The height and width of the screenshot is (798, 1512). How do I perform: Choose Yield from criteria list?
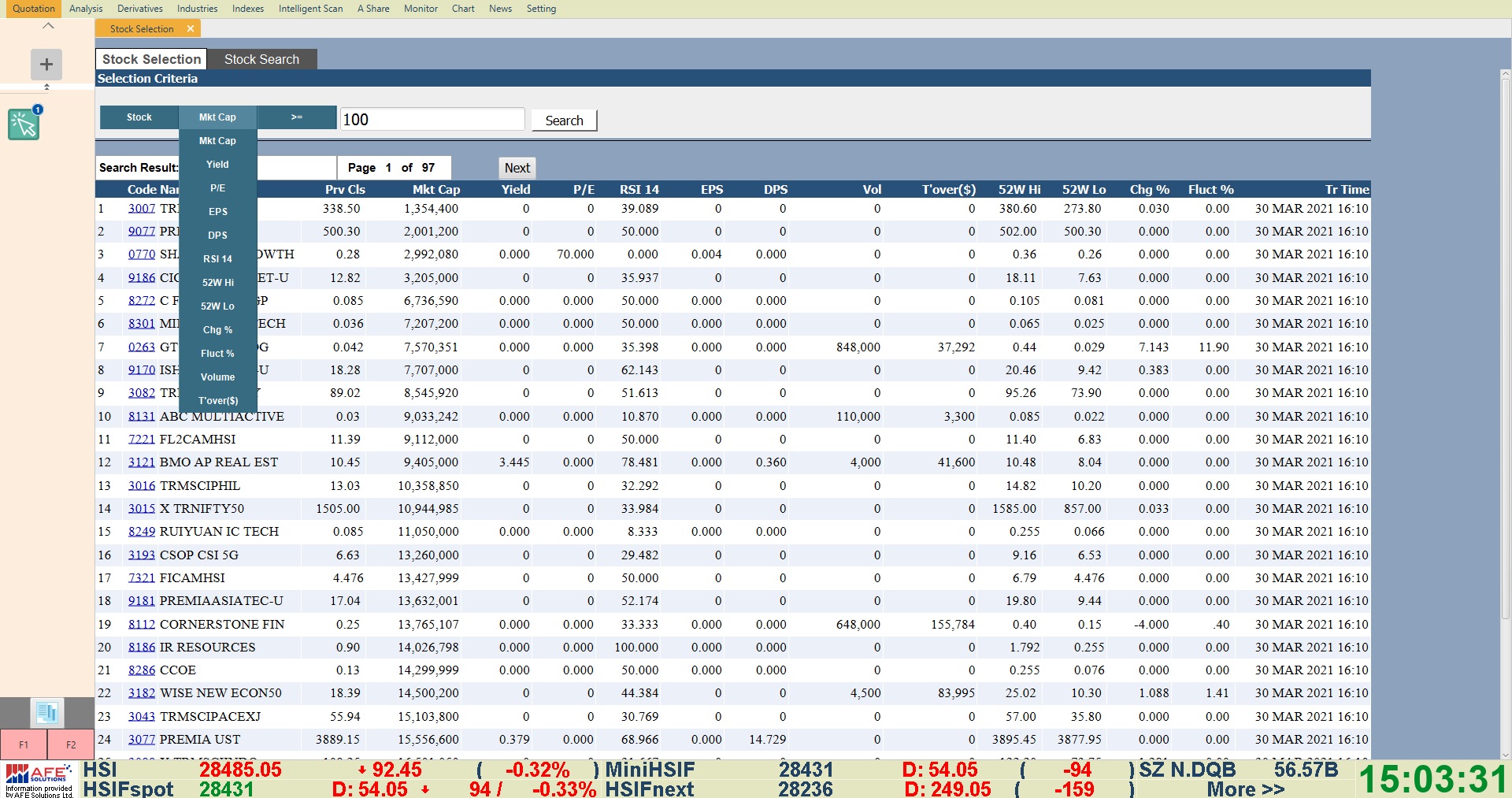pos(218,165)
